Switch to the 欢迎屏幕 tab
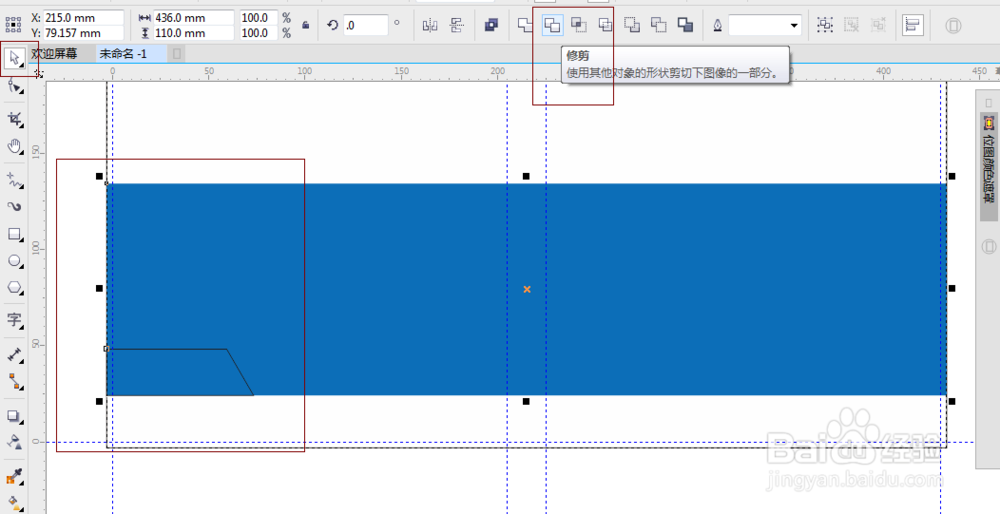 (x=54, y=54)
